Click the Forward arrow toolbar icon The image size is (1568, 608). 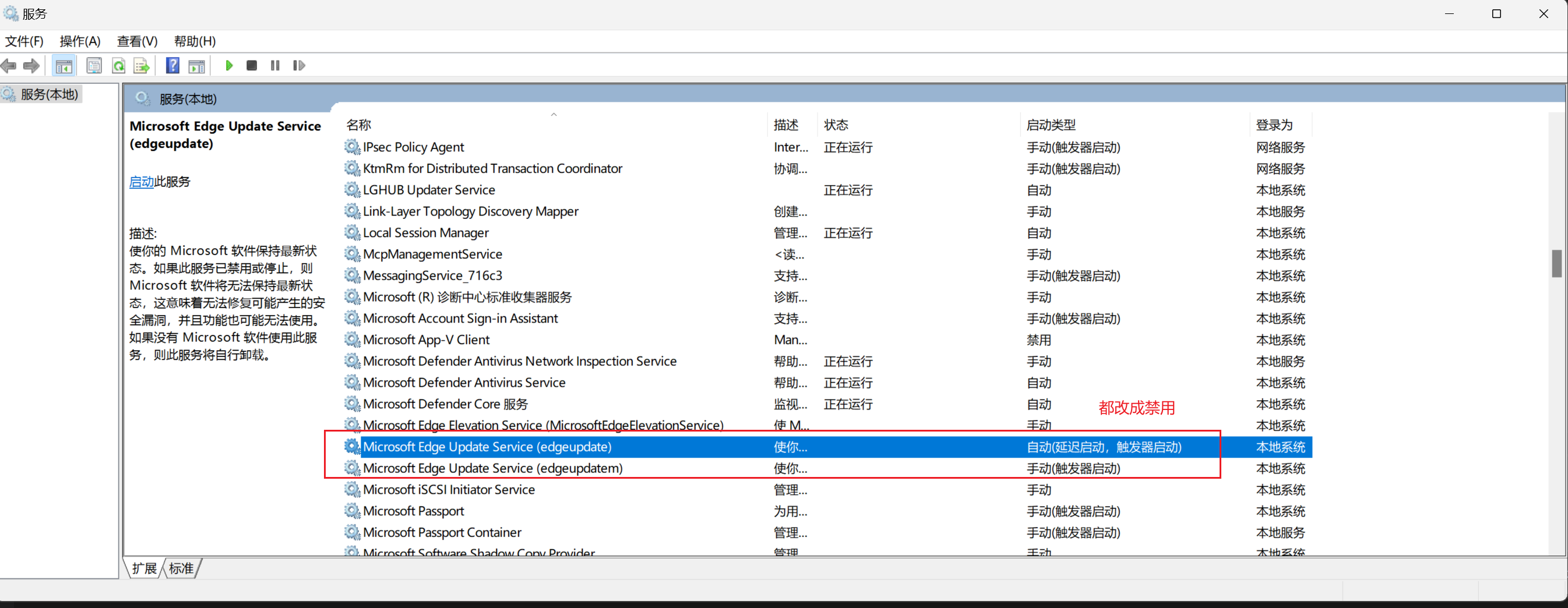point(31,66)
